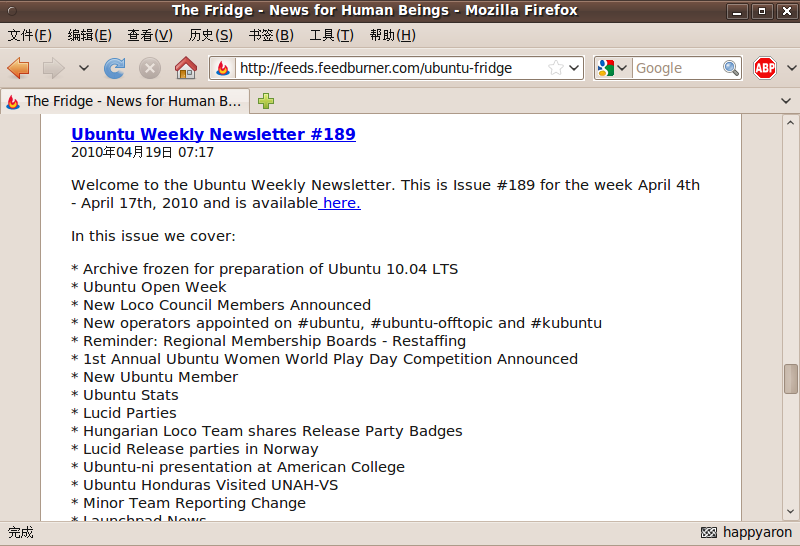This screenshot has width=800, height=546.
Task: Click 'New Loco Council Members Announced'
Action: tap(227, 305)
